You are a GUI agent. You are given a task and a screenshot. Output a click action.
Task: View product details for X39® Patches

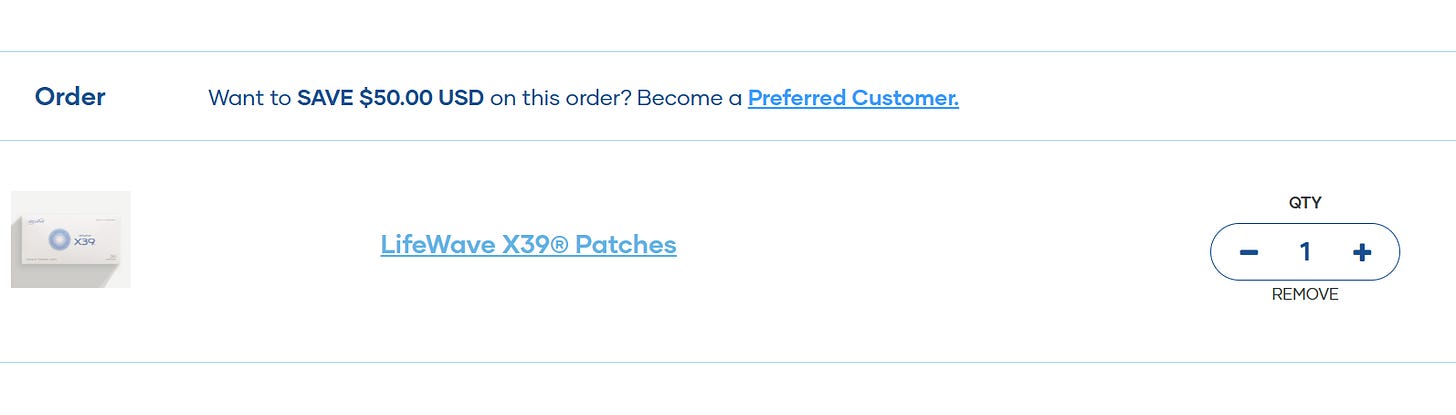click(x=528, y=244)
